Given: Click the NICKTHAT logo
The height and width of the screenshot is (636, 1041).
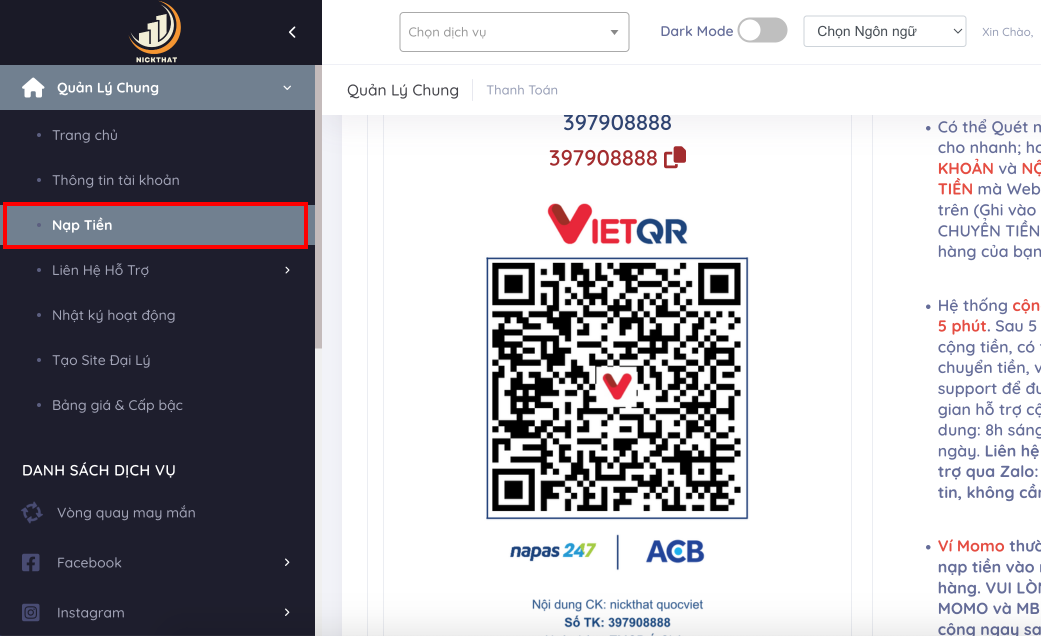Looking at the screenshot, I should (x=155, y=33).
